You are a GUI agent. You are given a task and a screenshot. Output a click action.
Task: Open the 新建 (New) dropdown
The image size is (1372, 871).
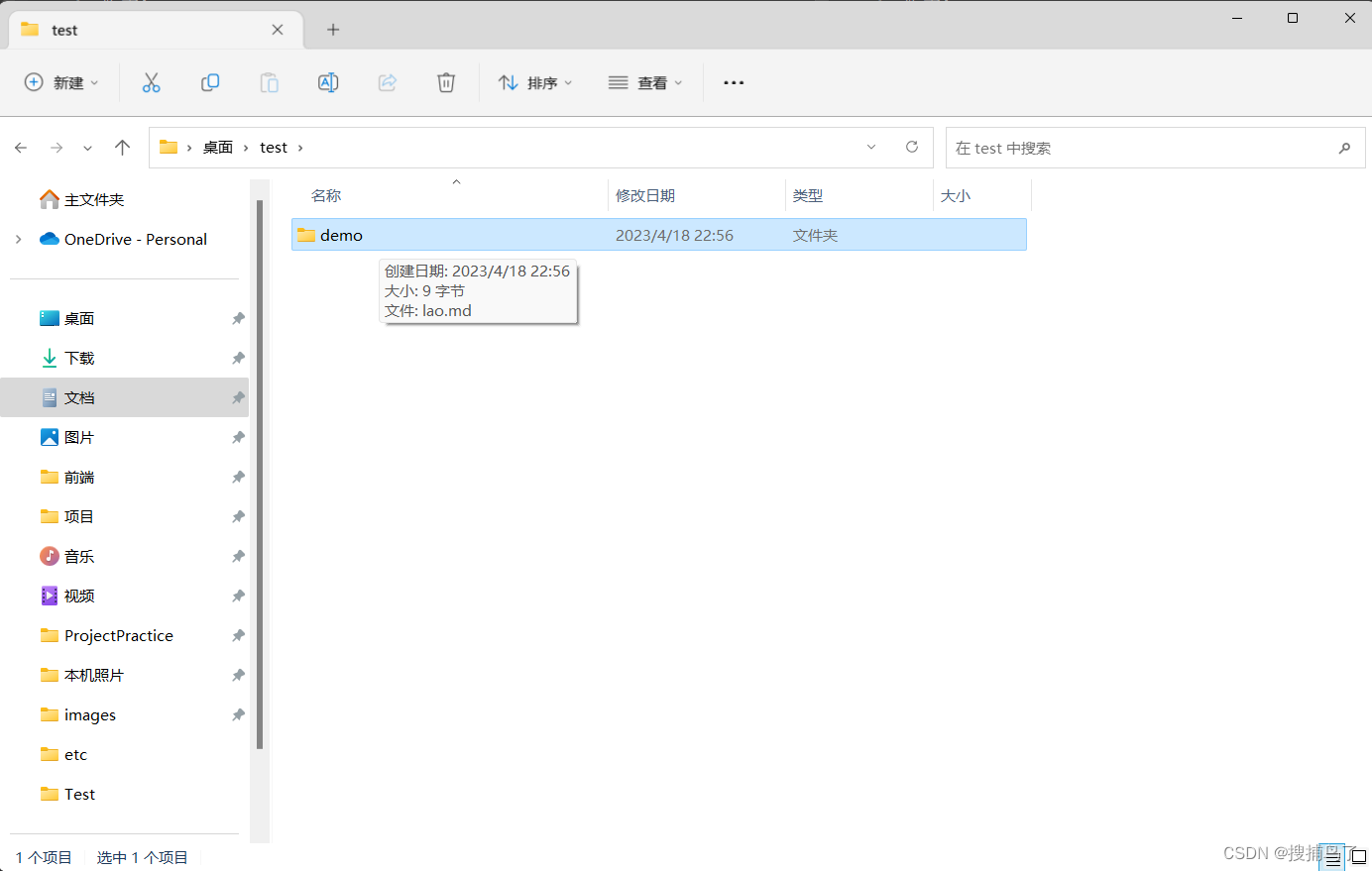pyautogui.click(x=61, y=83)
